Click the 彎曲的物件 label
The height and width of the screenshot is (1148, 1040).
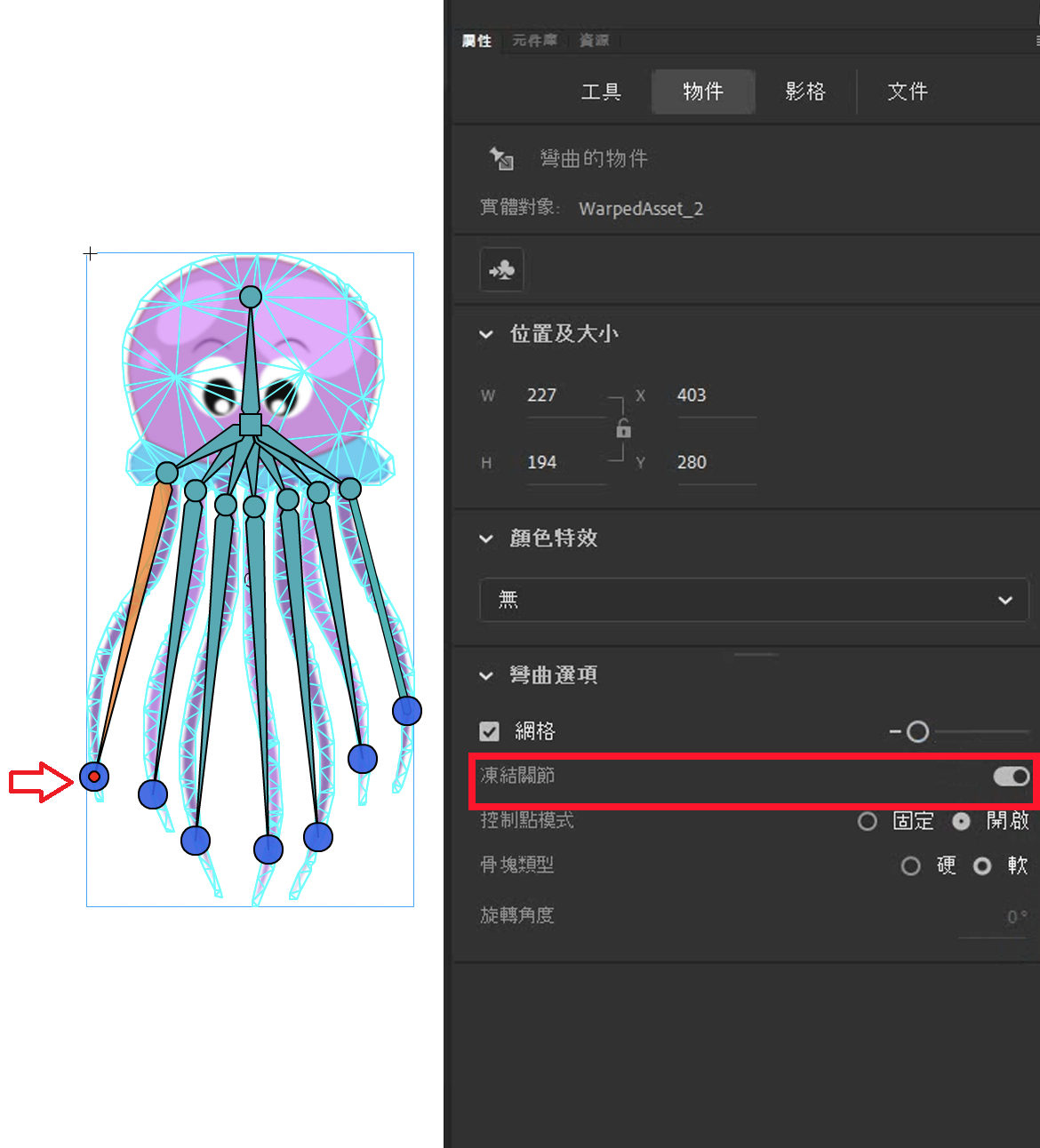pos(594,159)
